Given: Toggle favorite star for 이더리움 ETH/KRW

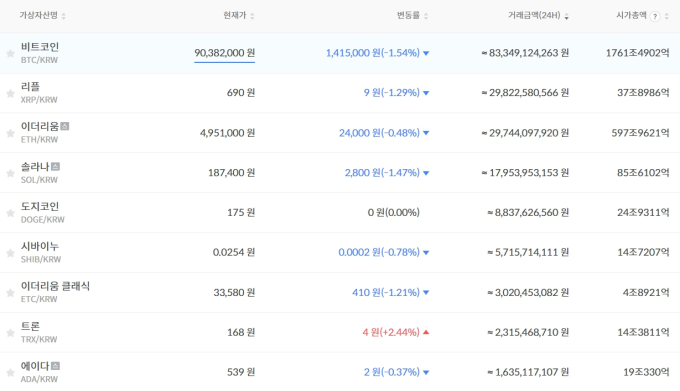Looking at the screenshot, I should point(10,133).
